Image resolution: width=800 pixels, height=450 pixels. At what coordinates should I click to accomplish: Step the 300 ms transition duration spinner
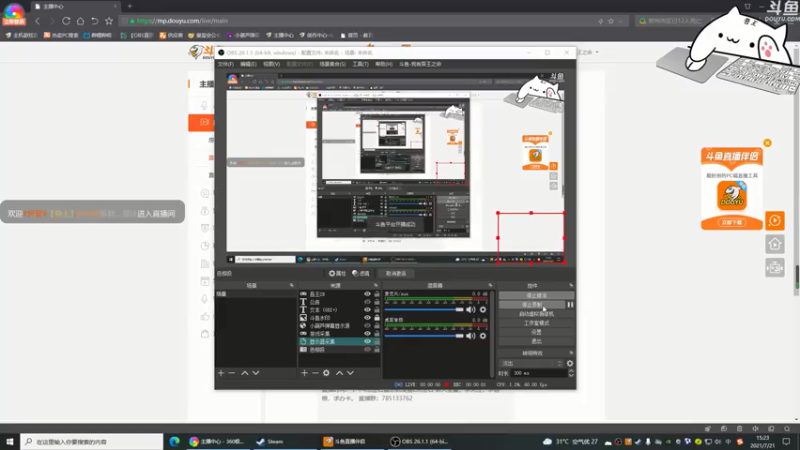(571, 373)
